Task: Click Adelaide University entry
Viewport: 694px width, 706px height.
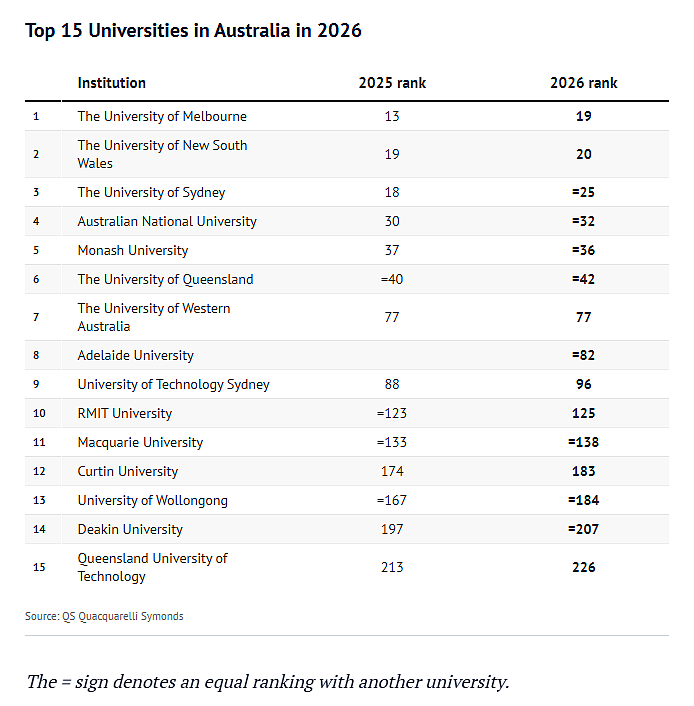Action: [x=136, y=355]
